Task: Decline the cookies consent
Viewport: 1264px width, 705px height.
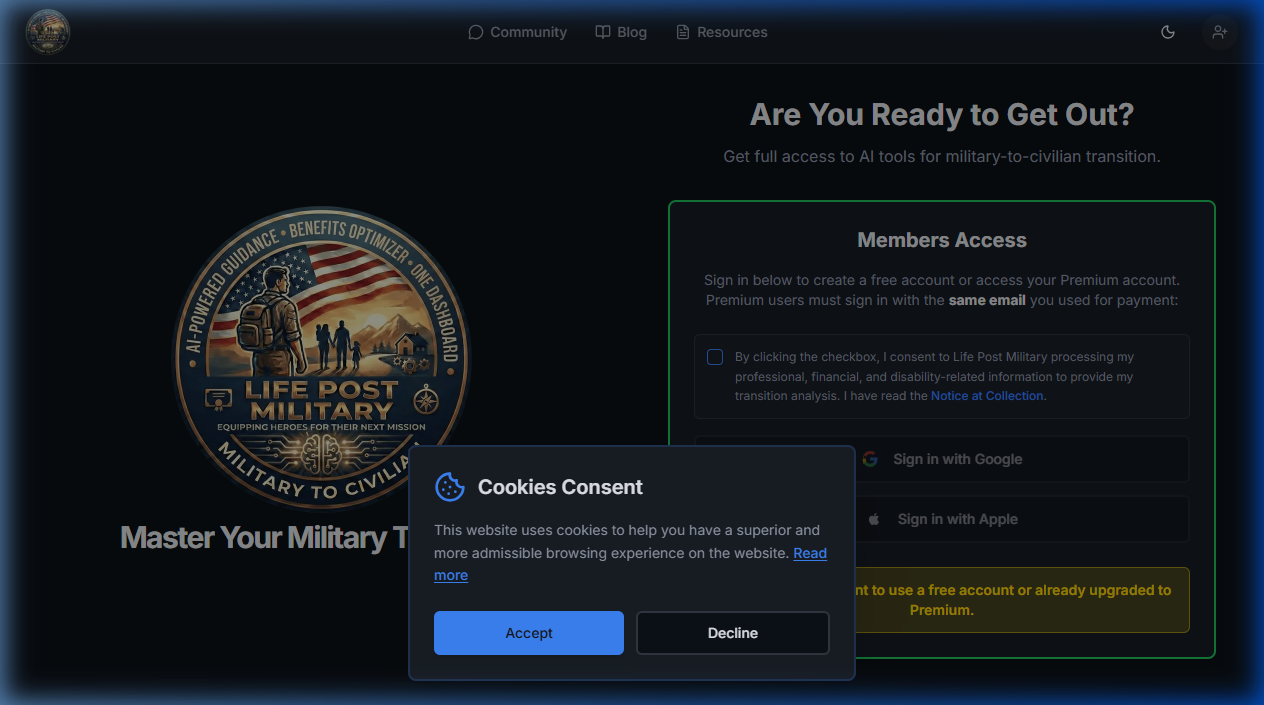Action: pyautogui.click(x=732, y=632)
